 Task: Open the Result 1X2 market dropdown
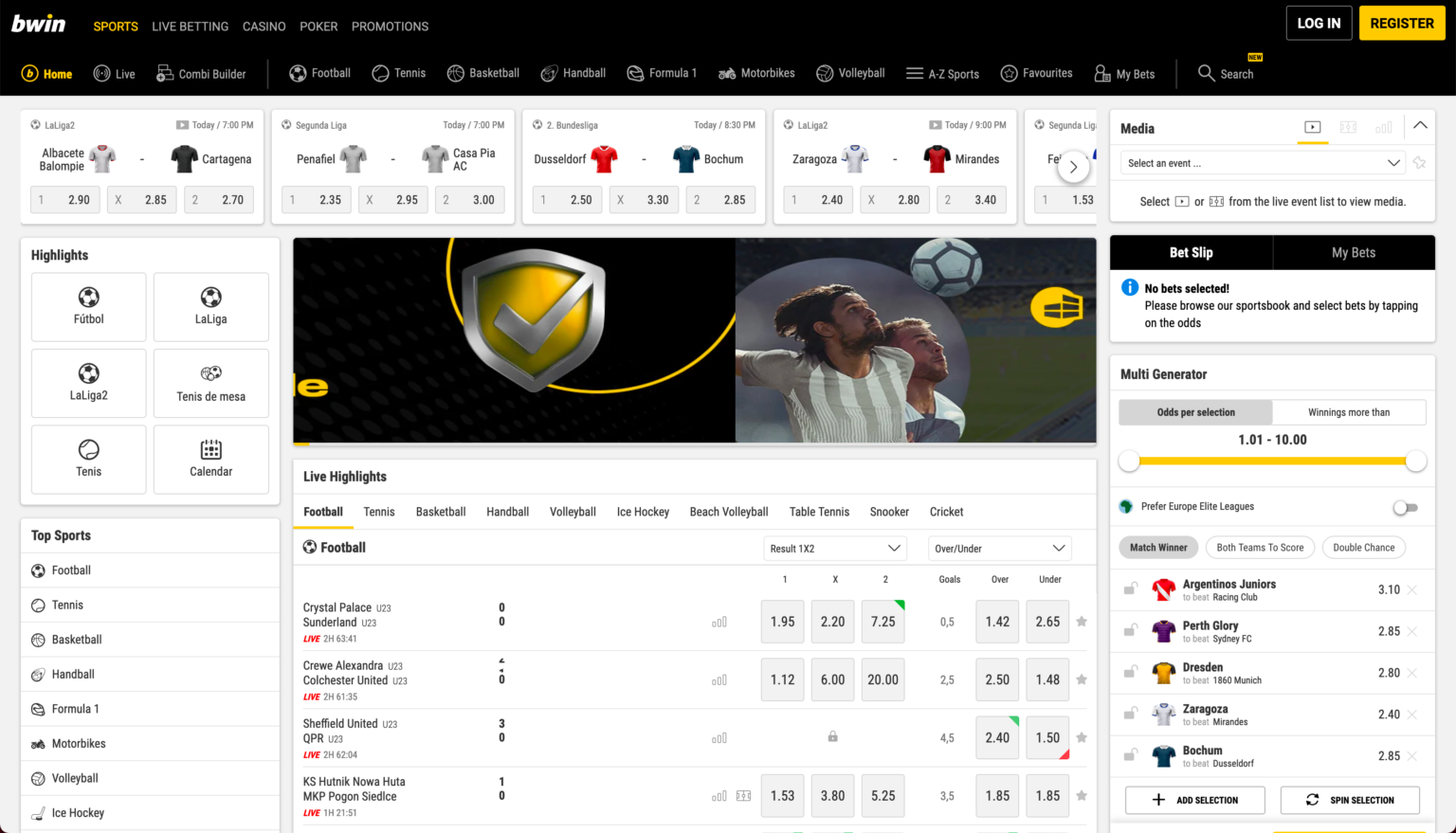click(x=835, y=548)
